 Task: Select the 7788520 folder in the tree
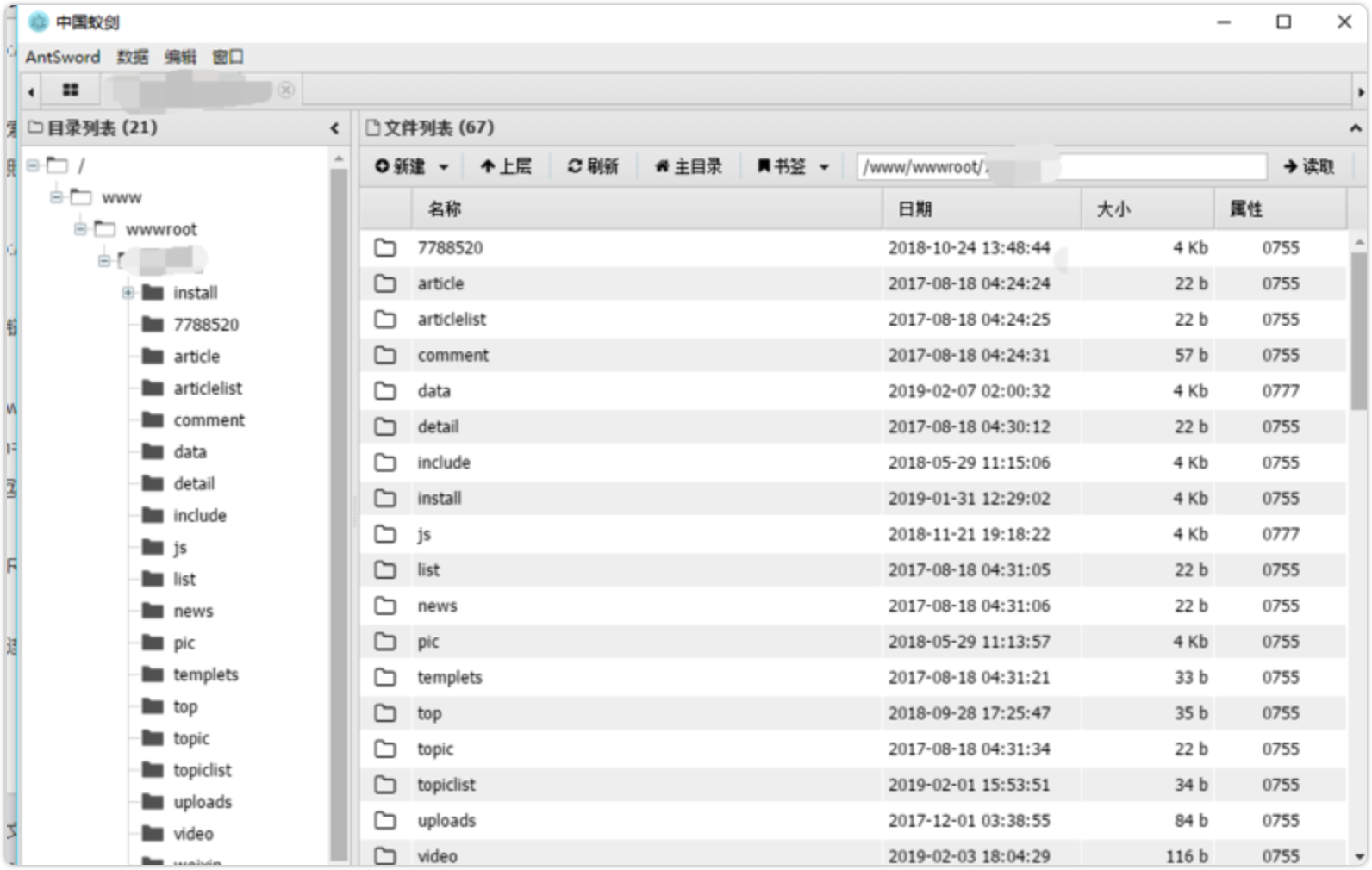[x=206, y=325]
